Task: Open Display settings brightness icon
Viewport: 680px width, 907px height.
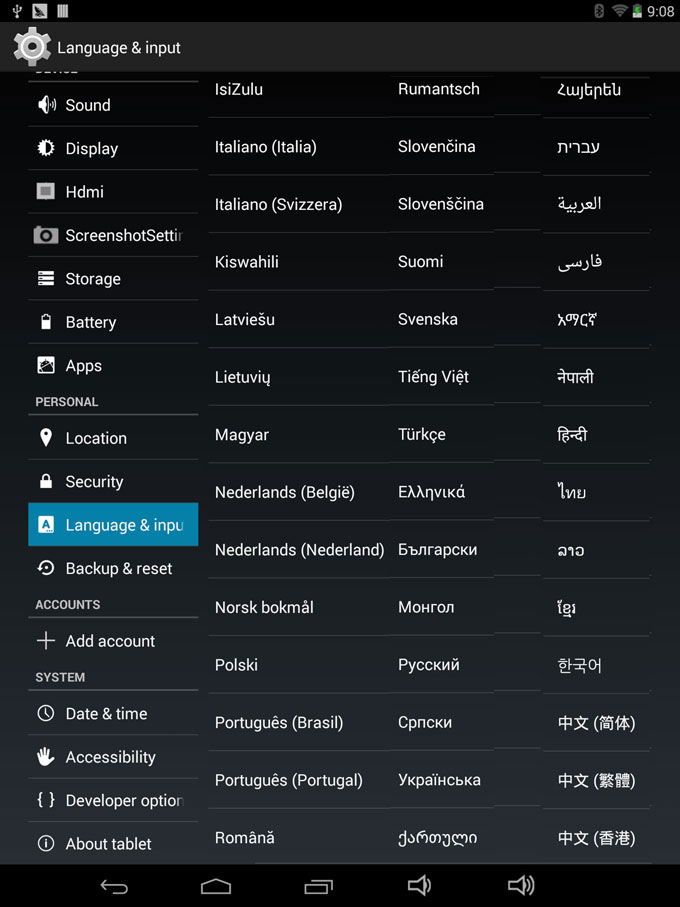Action: [46, 148]
